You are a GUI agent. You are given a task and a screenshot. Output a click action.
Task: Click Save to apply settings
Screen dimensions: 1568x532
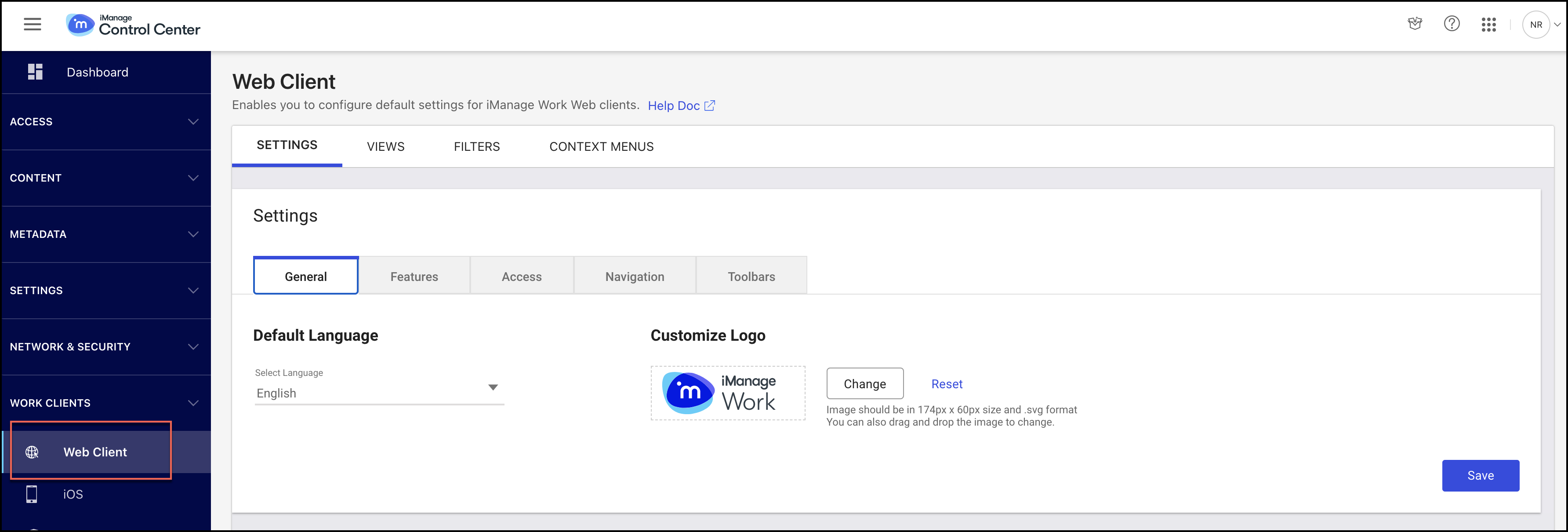[x=1481, y=475]
